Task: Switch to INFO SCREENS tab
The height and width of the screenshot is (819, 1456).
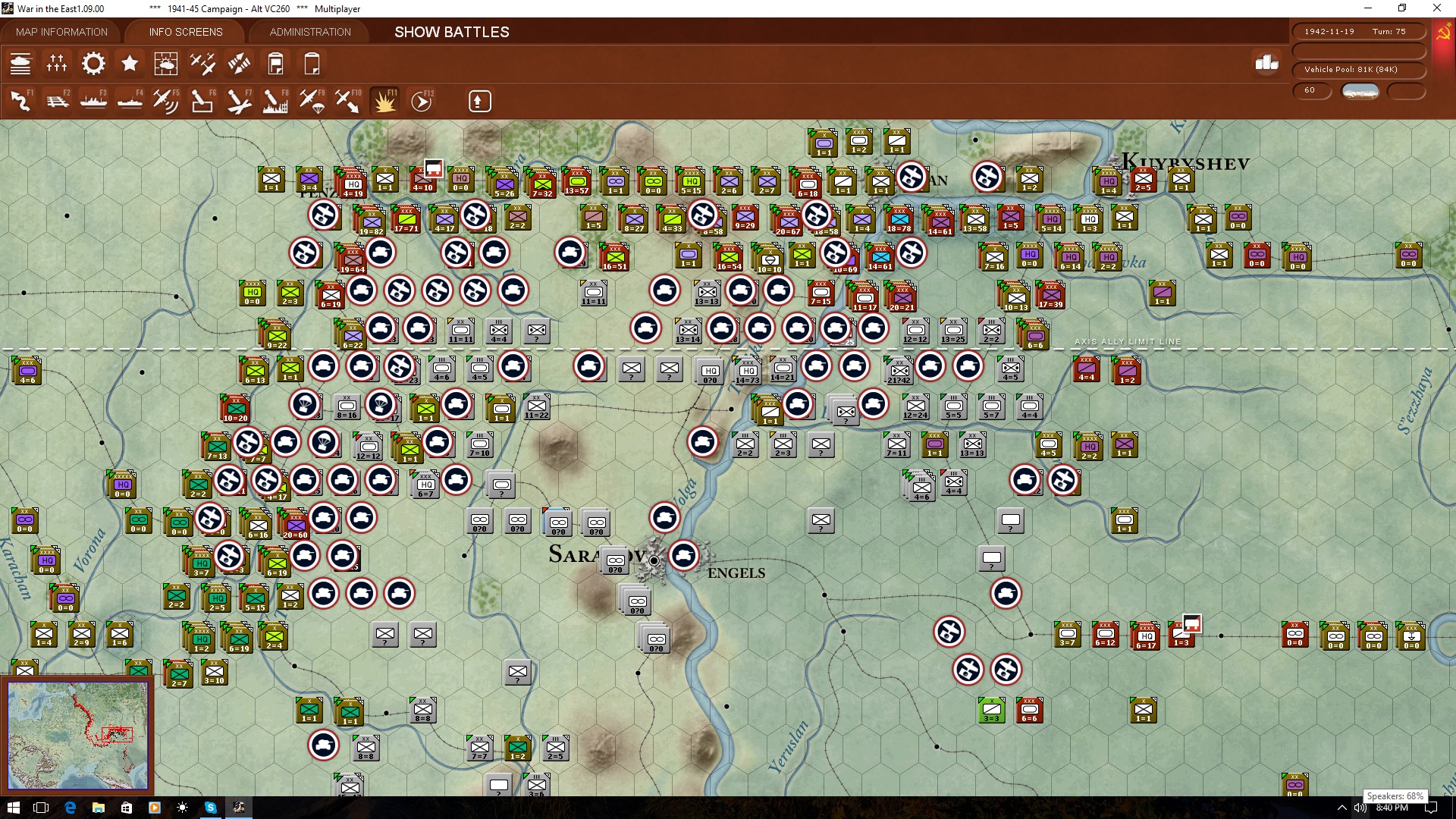Action: point(186,32)
